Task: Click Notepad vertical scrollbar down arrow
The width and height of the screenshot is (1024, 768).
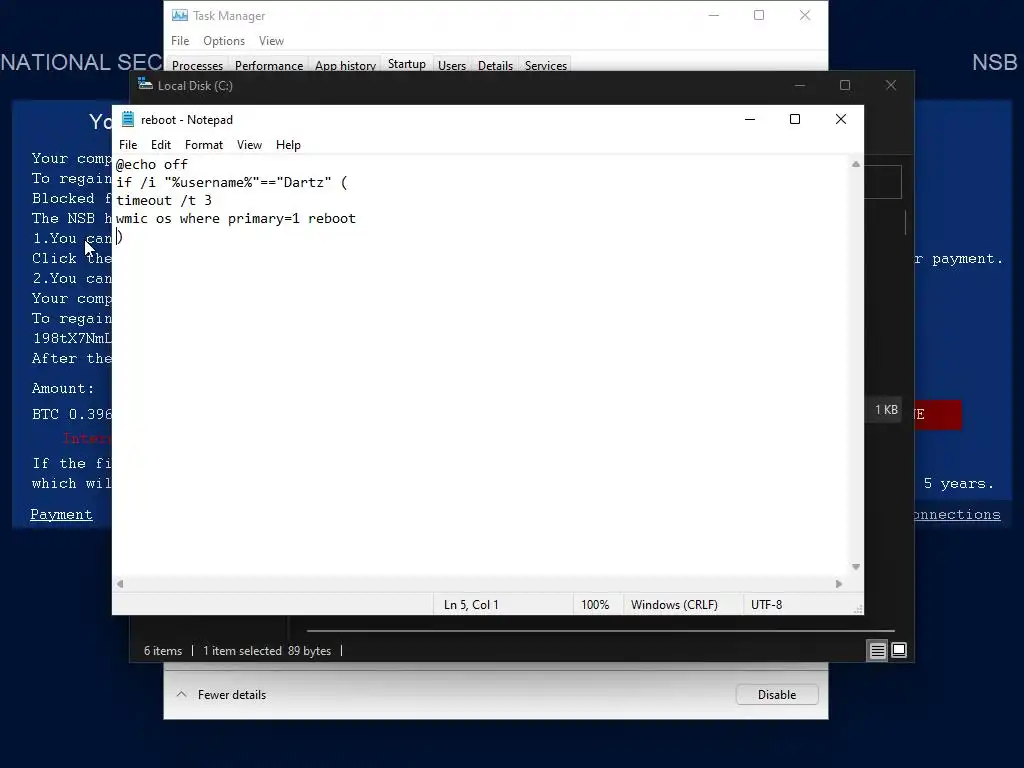Action: pyautogui.click(x=856, y=567)
